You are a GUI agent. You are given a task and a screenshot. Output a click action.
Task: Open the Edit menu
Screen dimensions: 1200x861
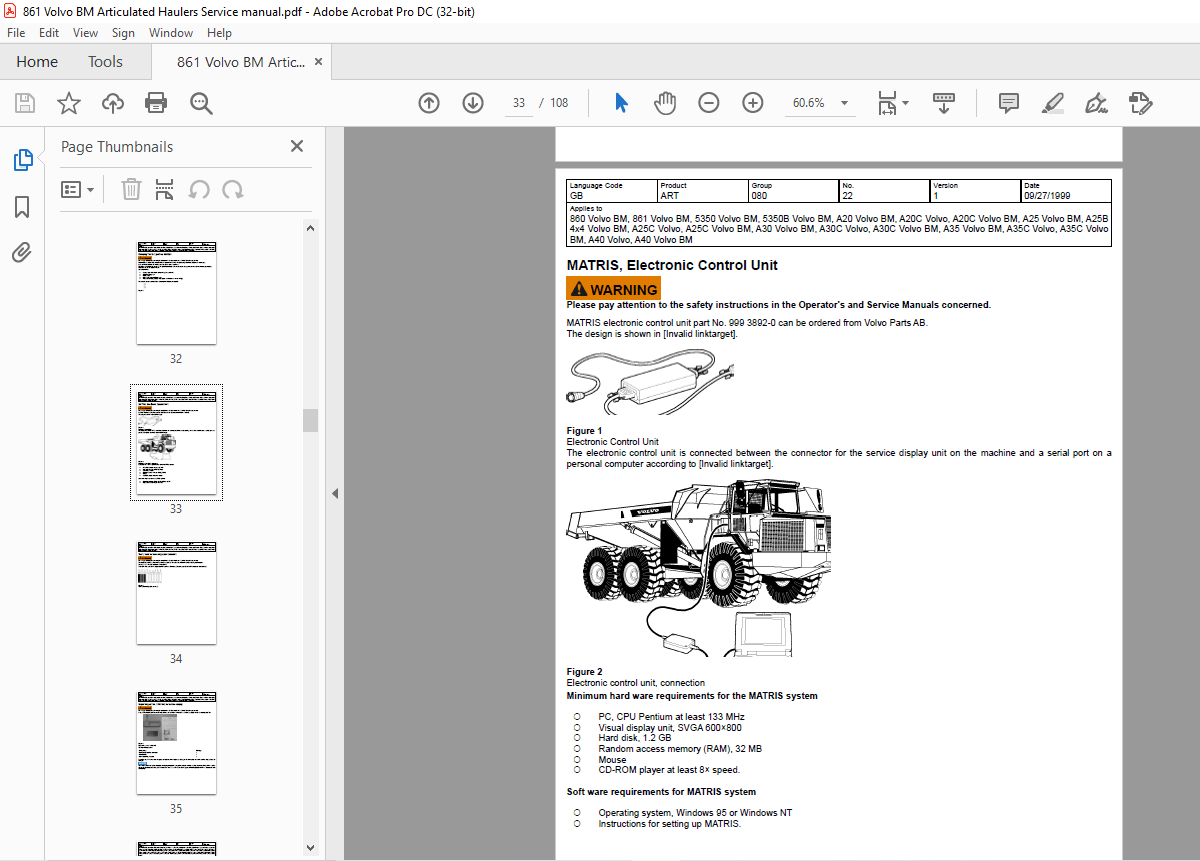(x=49, y=33)
